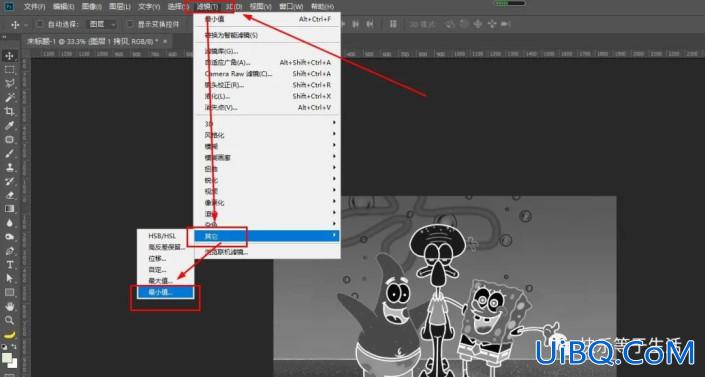Activate the Zoom magnifier tool
The height and width of the screenshot is (377, 705).
[x=9, y=320]
